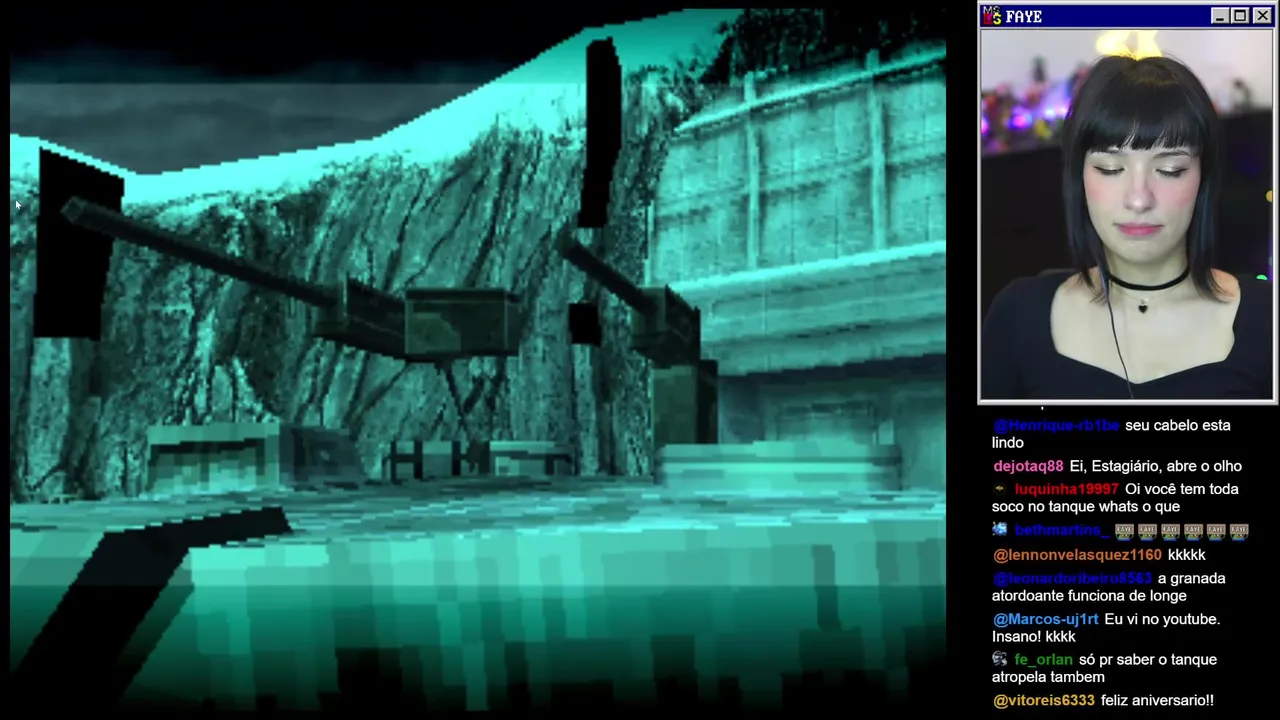Click the badge icon before bethmartins_

[1000, 530]
